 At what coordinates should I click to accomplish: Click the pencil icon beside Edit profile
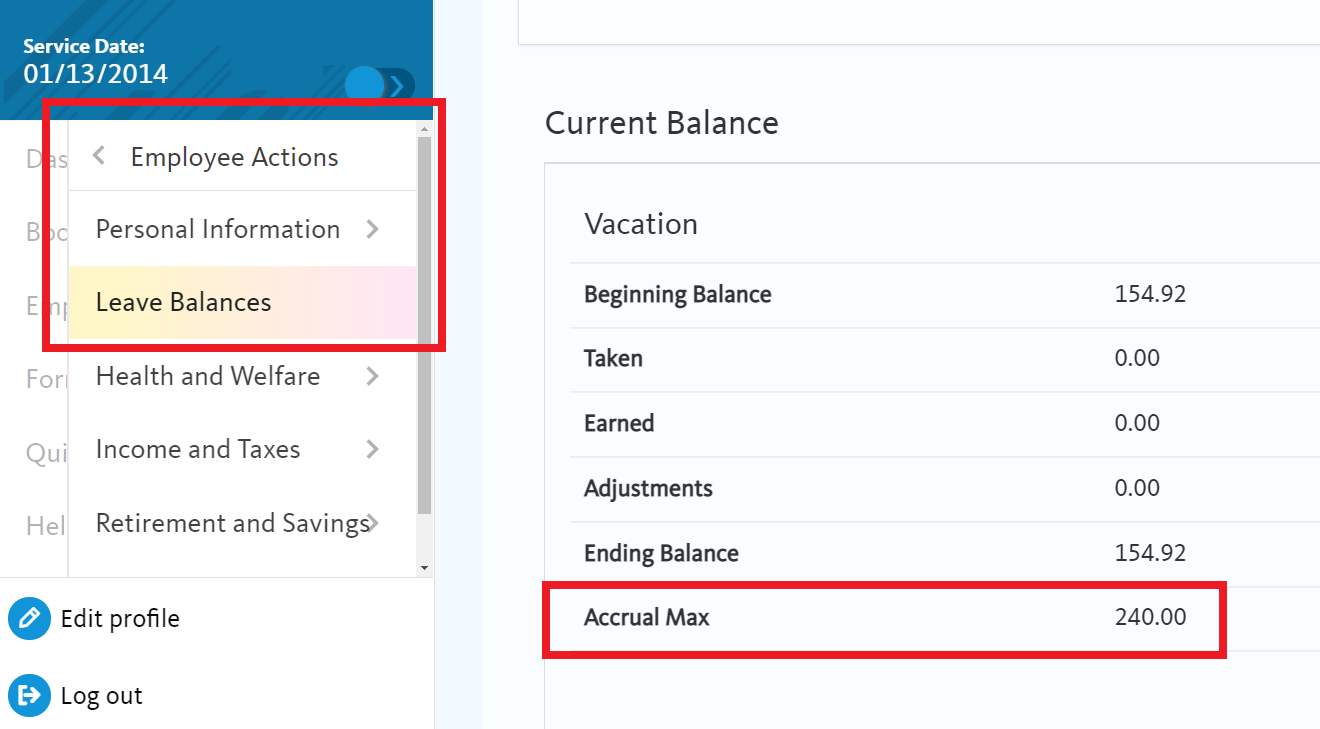point(29,618)
